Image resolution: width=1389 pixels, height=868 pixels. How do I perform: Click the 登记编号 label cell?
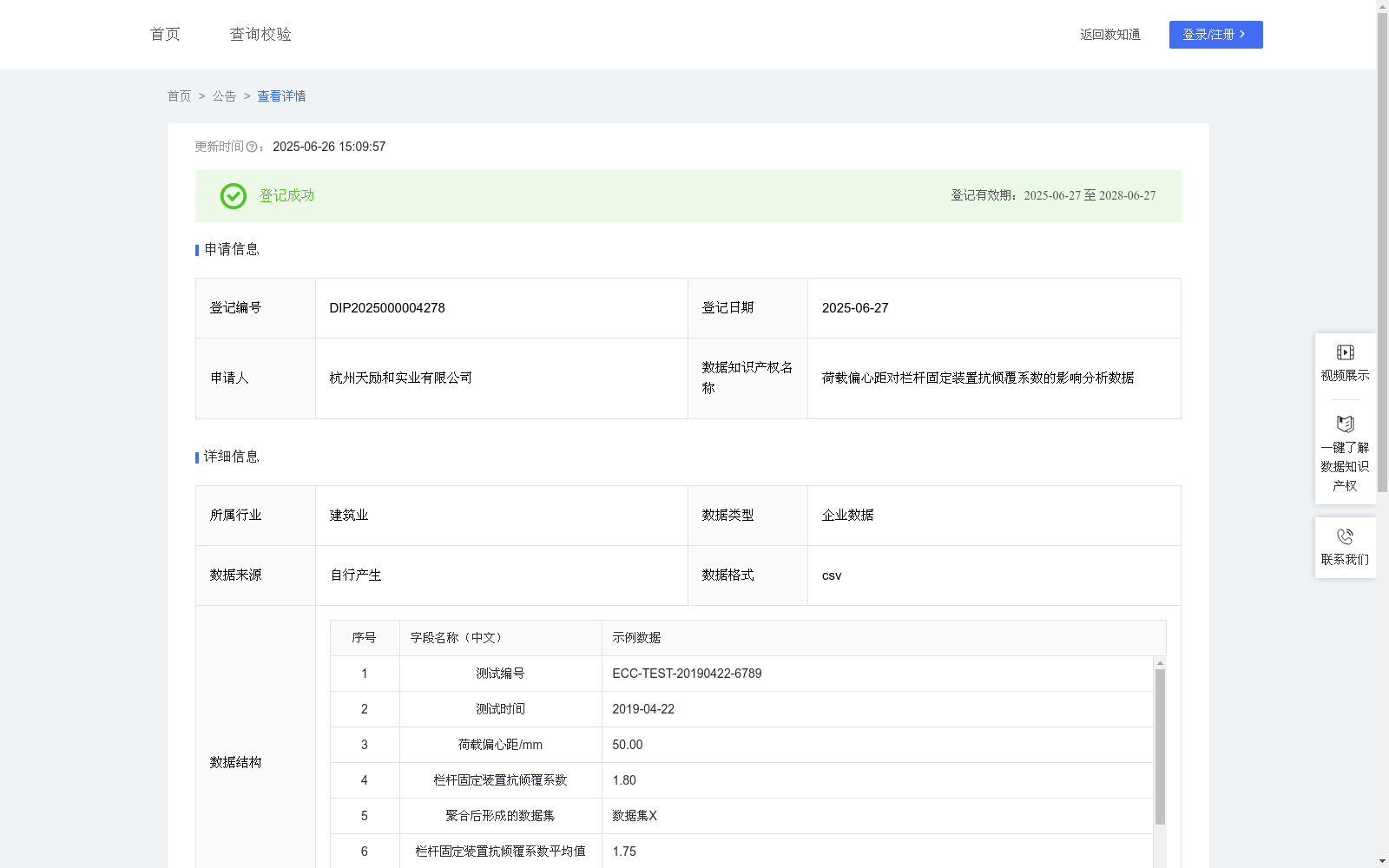[255, 308]
